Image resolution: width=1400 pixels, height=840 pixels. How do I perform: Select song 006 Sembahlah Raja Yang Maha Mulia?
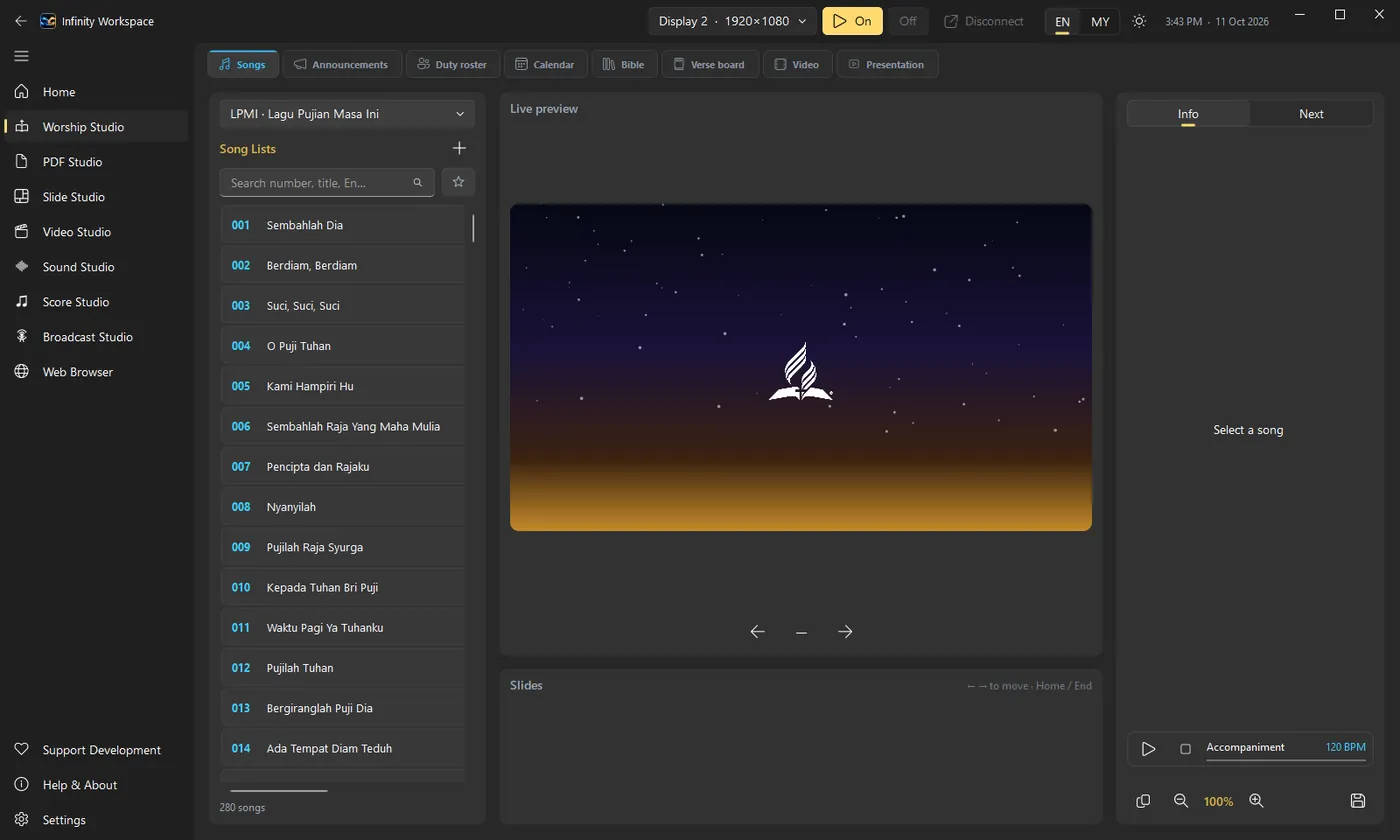[343, 426]
